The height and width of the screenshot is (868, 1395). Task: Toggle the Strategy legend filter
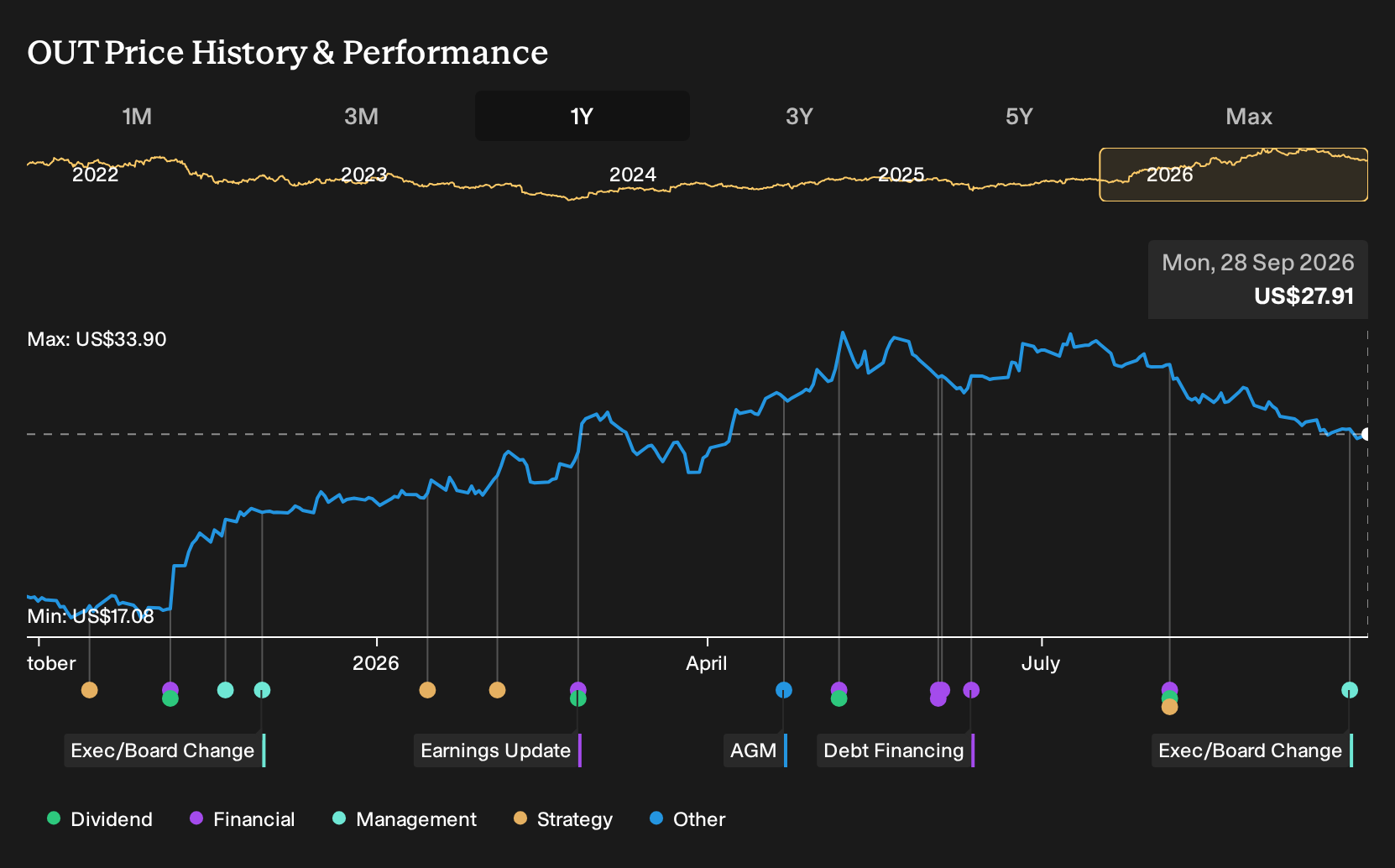pos(563,819)
